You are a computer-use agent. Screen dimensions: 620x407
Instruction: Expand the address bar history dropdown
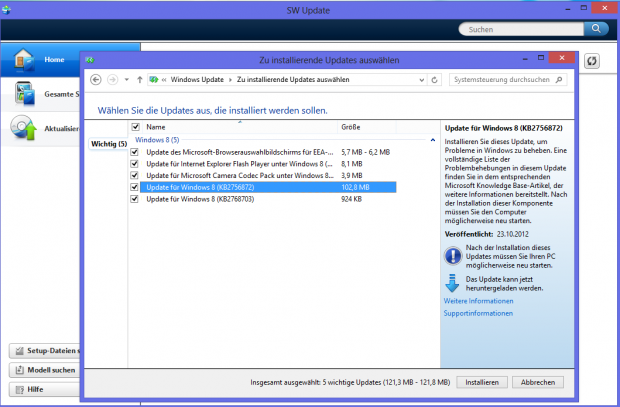tap(422, 80)
